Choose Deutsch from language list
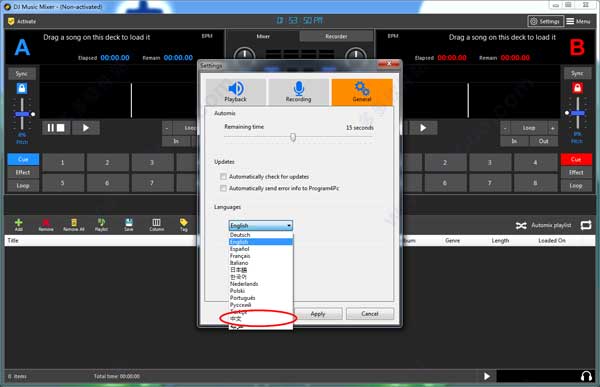 click(x=261, y=235)
